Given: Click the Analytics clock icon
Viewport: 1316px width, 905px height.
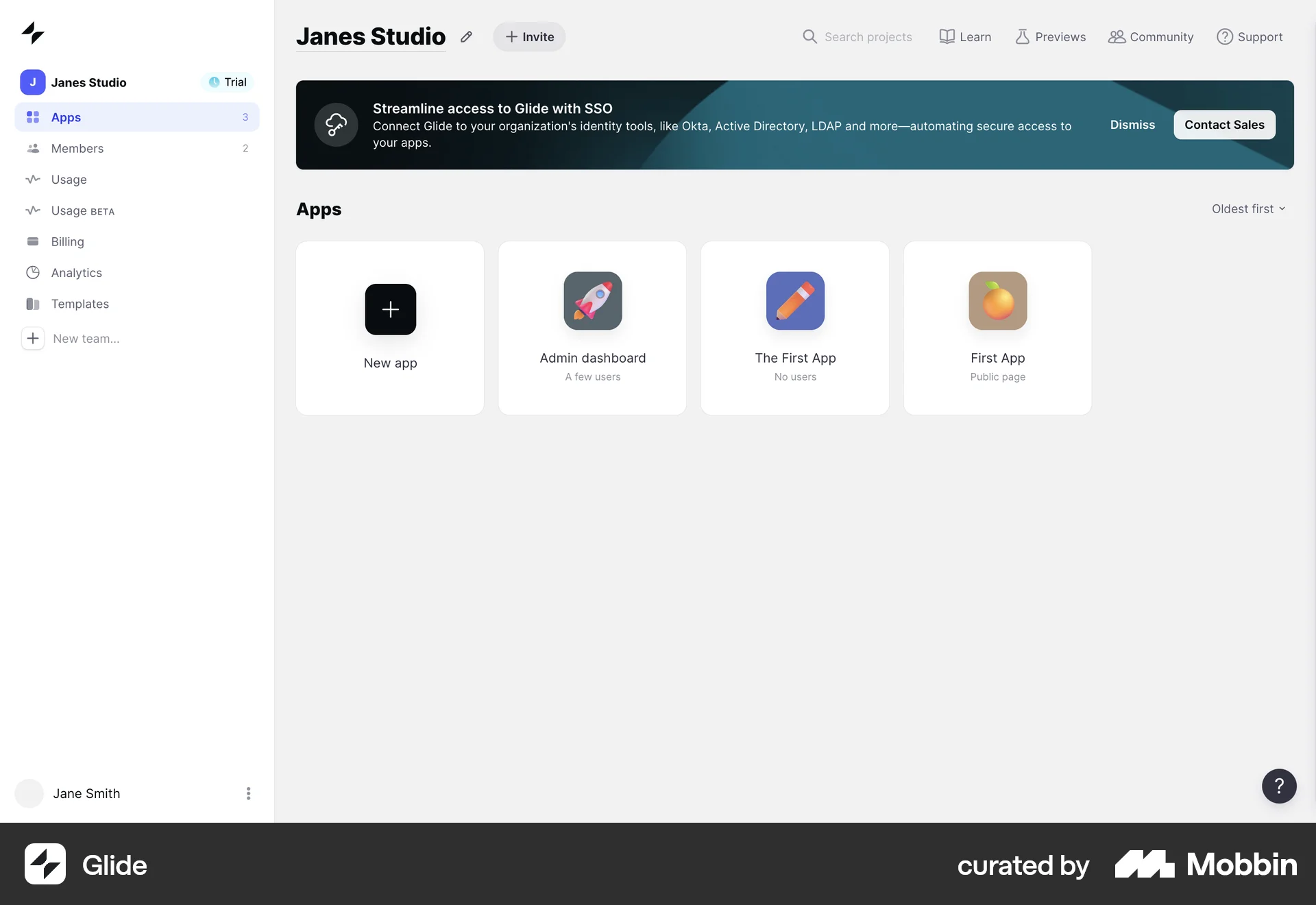Looking at the screenshot, I should pyautogui.click(x=33, y=272).
